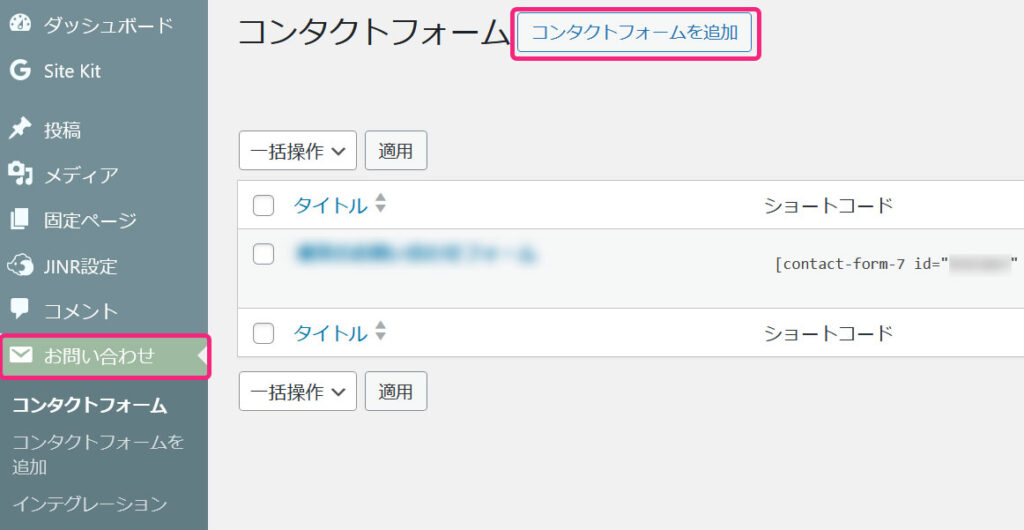Check the blurred contact form row checkbox
Image resolution: width=1024 pixels, height=530 pixels.
[x=263, y=254]
